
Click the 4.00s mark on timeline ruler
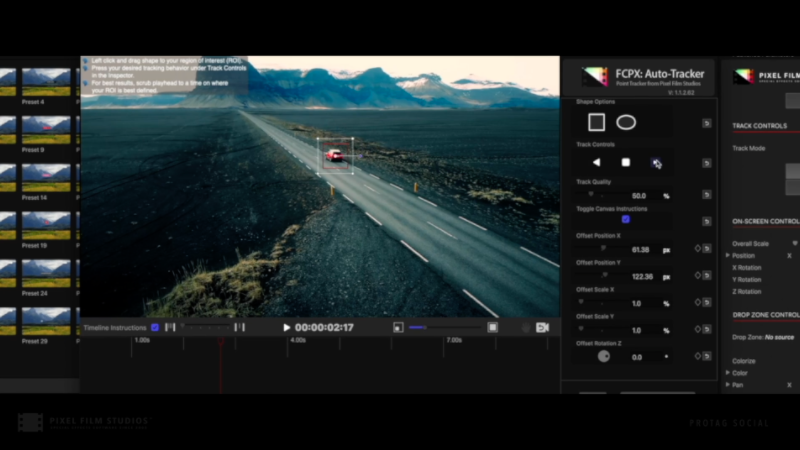298,340
